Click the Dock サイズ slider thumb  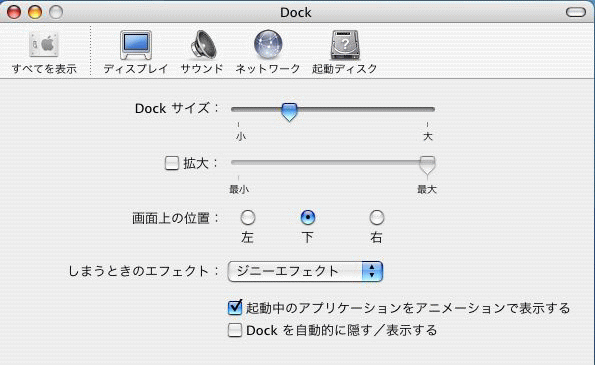coord(289,112)
